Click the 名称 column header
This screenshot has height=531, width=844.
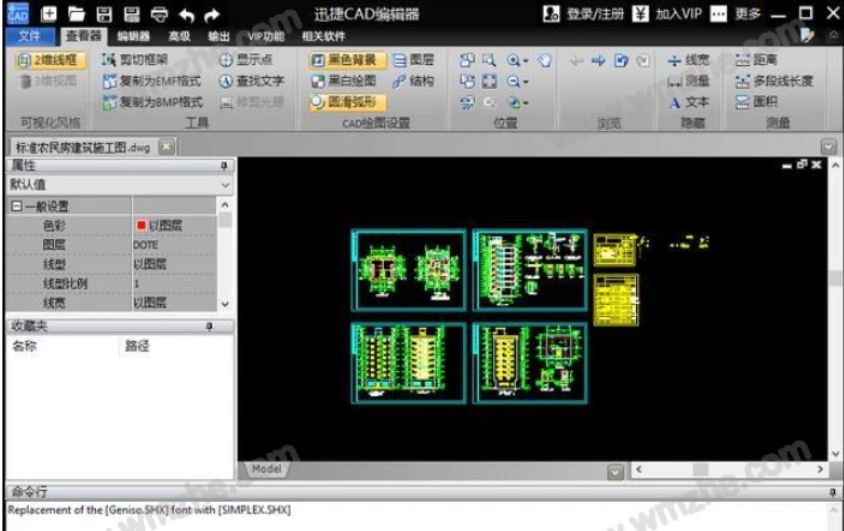[24, 346]
